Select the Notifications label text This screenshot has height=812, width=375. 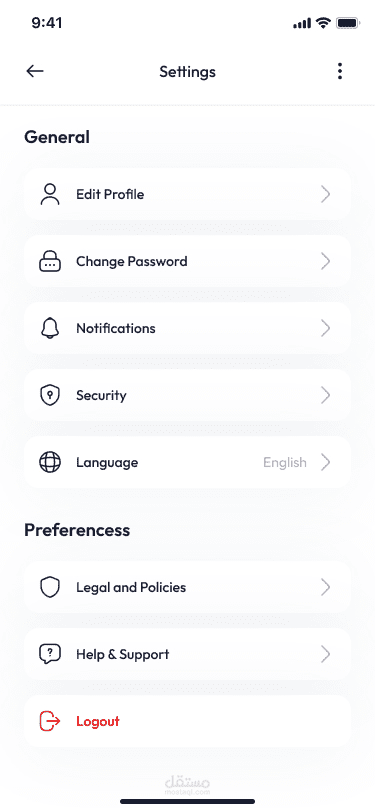(116, 328)
